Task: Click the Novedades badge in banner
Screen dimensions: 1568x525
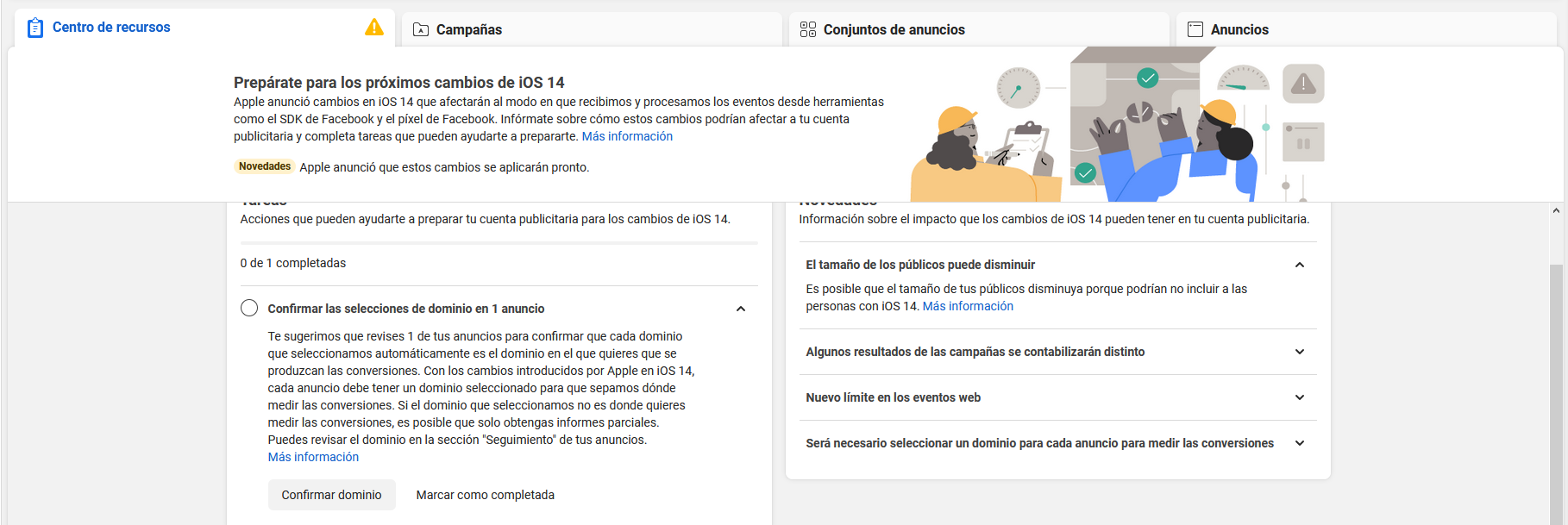Action: tap(265, 166)
